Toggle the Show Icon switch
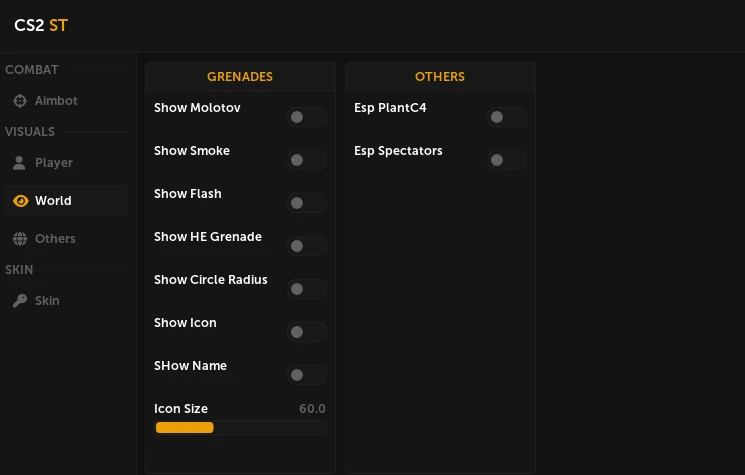The height and width of the screenshot is (475, 745). [x=306, y=332]
